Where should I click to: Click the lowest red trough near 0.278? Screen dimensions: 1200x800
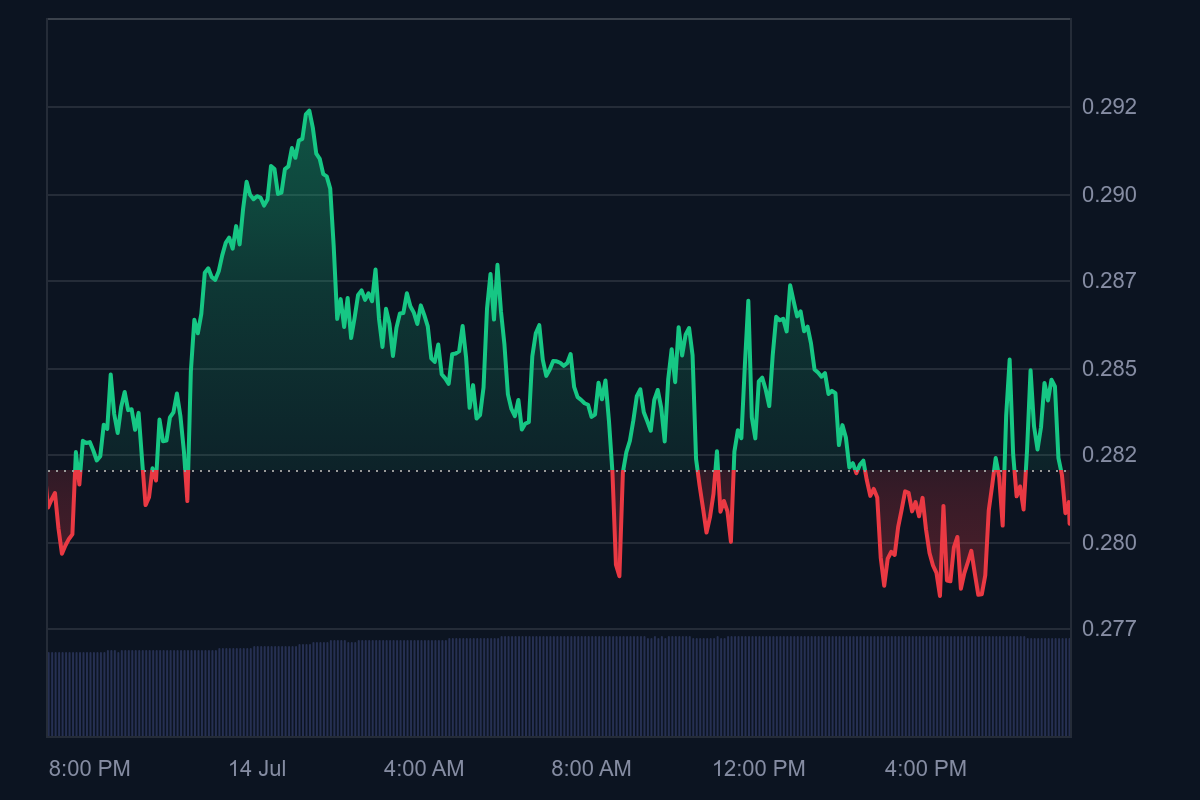point(939,595)
